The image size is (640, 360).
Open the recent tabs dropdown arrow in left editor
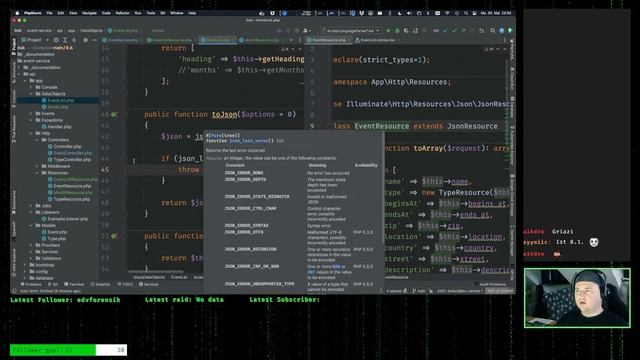pyautogui.click(x=291, y=40)
